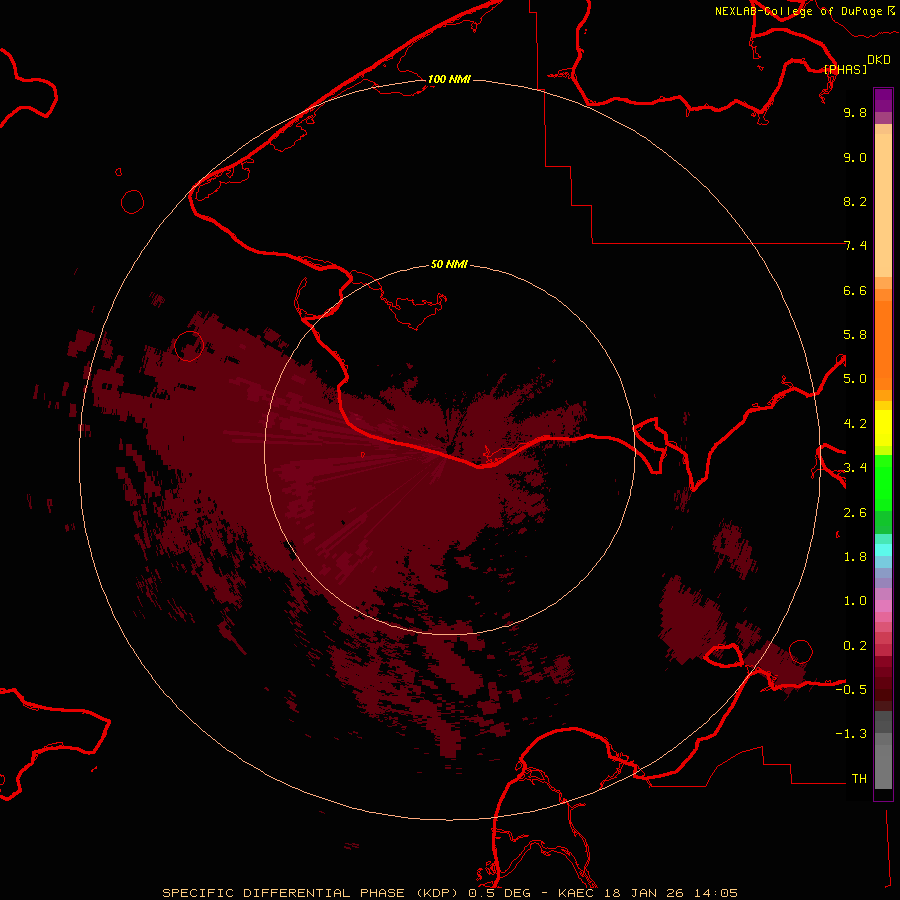The height and width of the screenshot is (900, 900).
Task: Pick the yellow segment of the color bar
Action: coord(883,428)
